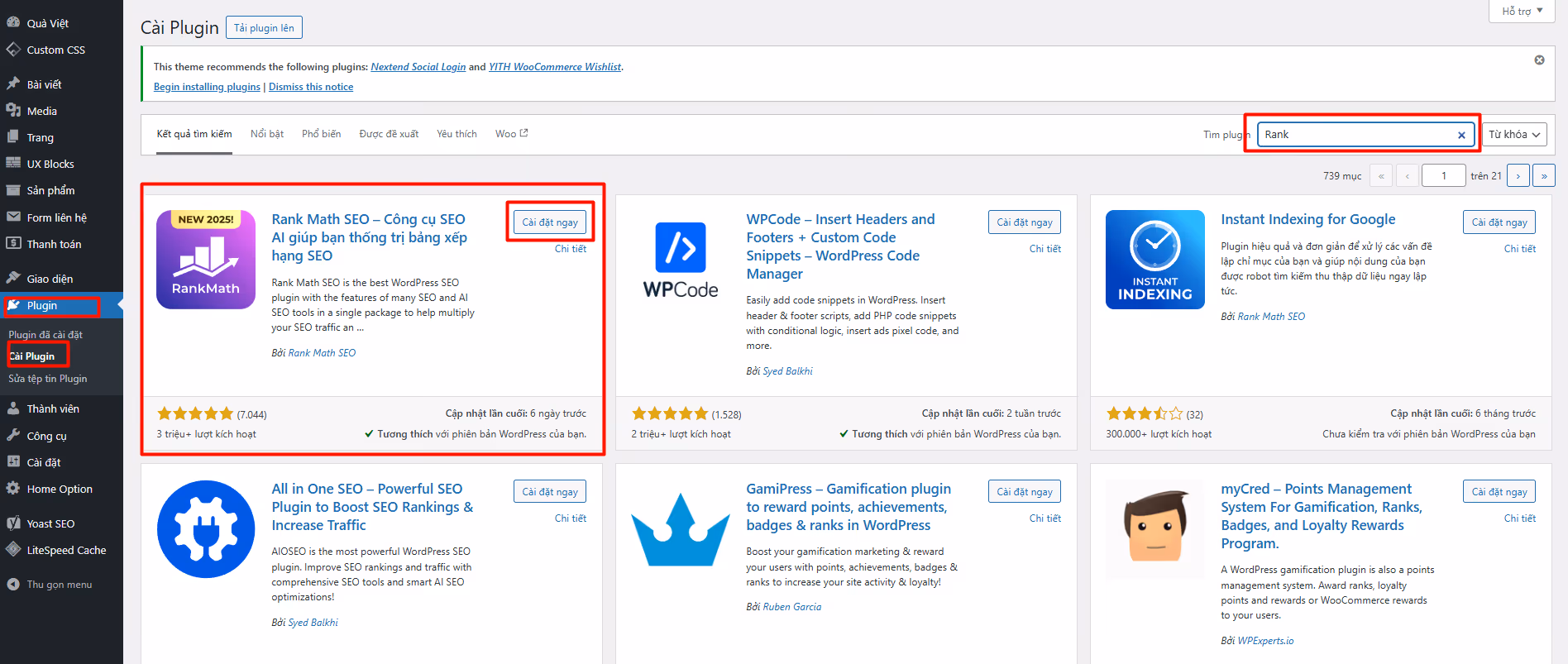The image size is (1568, 664).
Task: Click the WPCode plugin logo
Action: pos(681,260)
